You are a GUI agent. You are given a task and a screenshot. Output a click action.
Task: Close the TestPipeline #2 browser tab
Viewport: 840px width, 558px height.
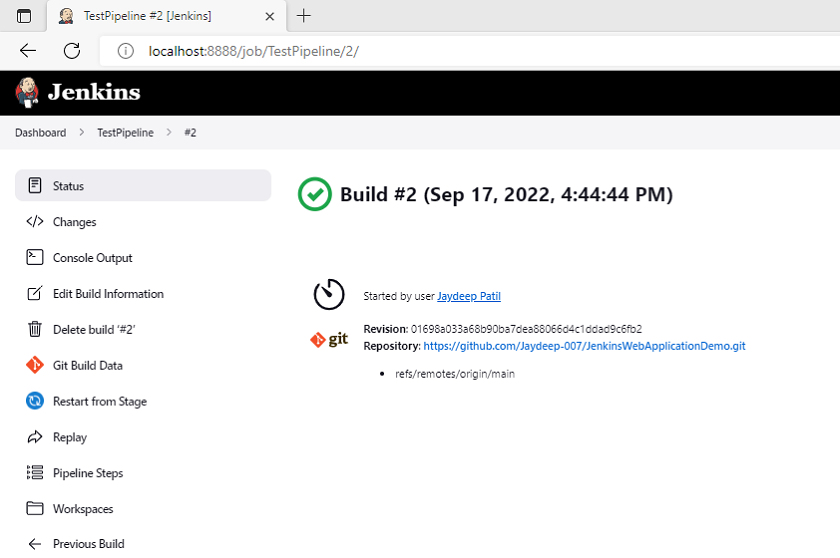270,16
